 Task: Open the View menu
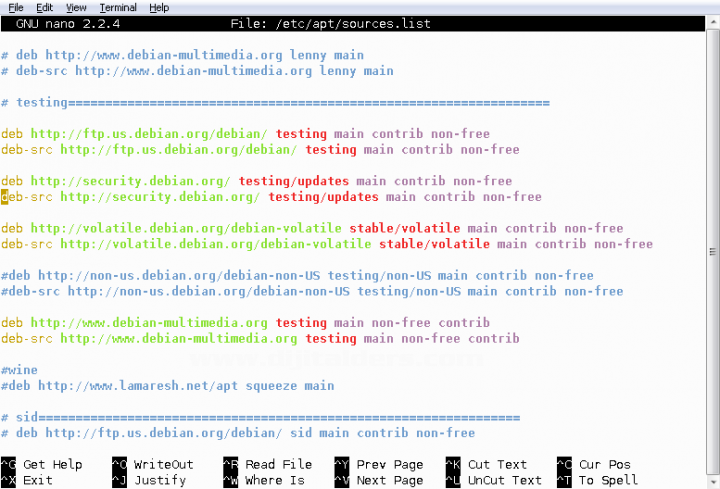[x=76, y=7]
